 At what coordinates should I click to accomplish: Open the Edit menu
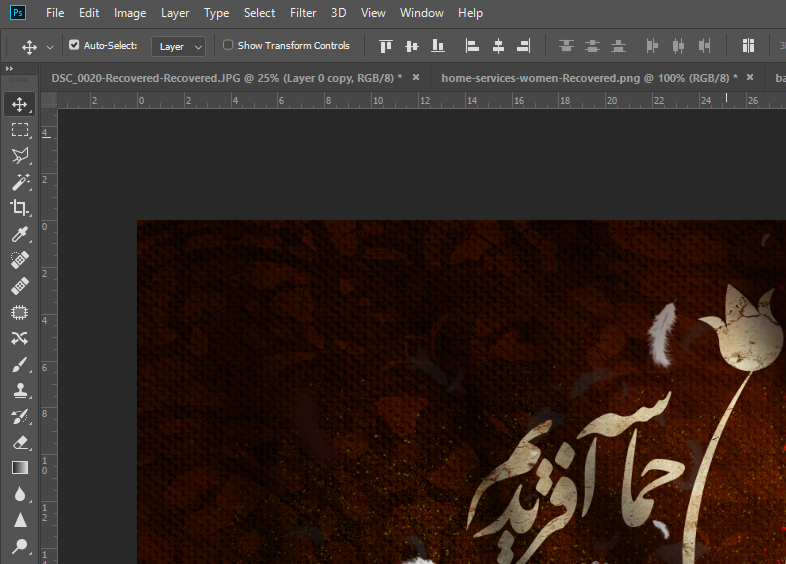pyautogui.click(x=89, y=13)
